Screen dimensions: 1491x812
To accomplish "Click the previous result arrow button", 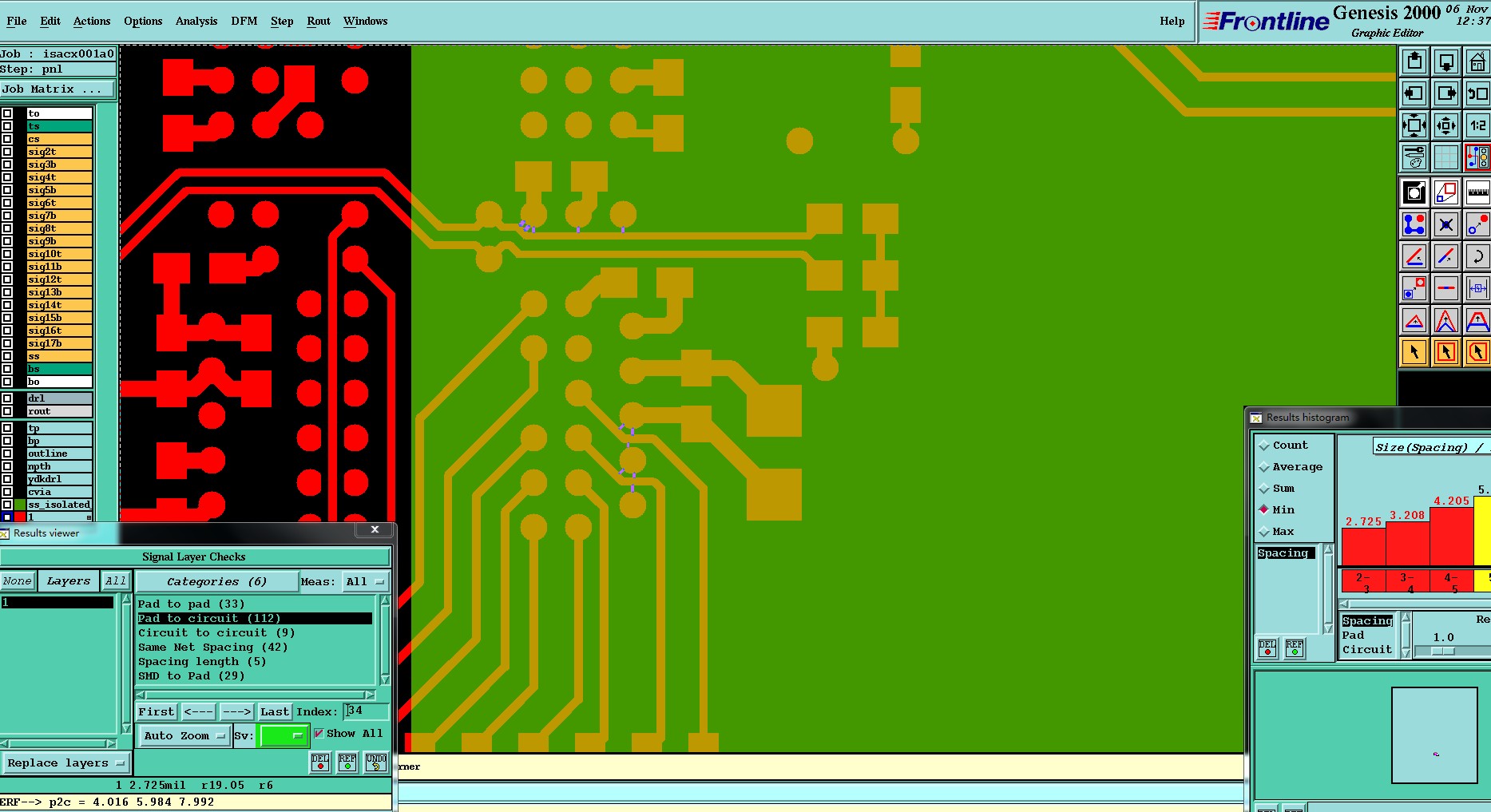I will [198, 711].
